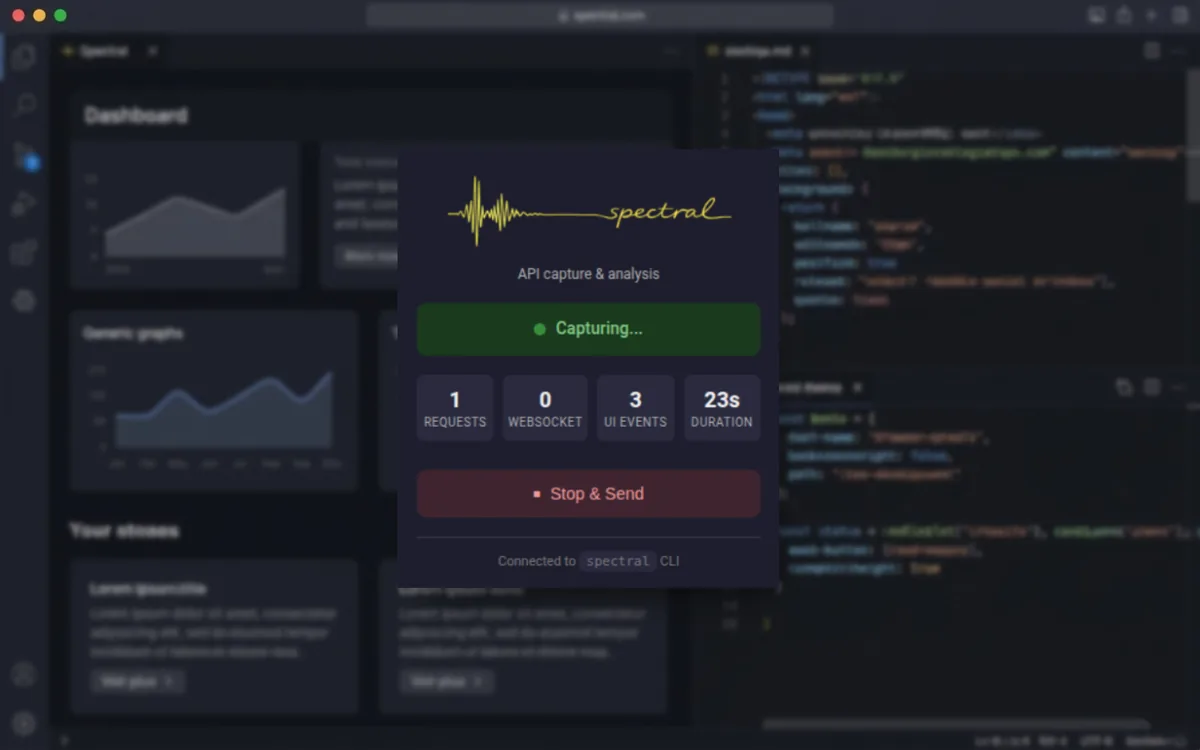
Task: Select the Requests counter showing 1
Action: click(x=455, y=408)
